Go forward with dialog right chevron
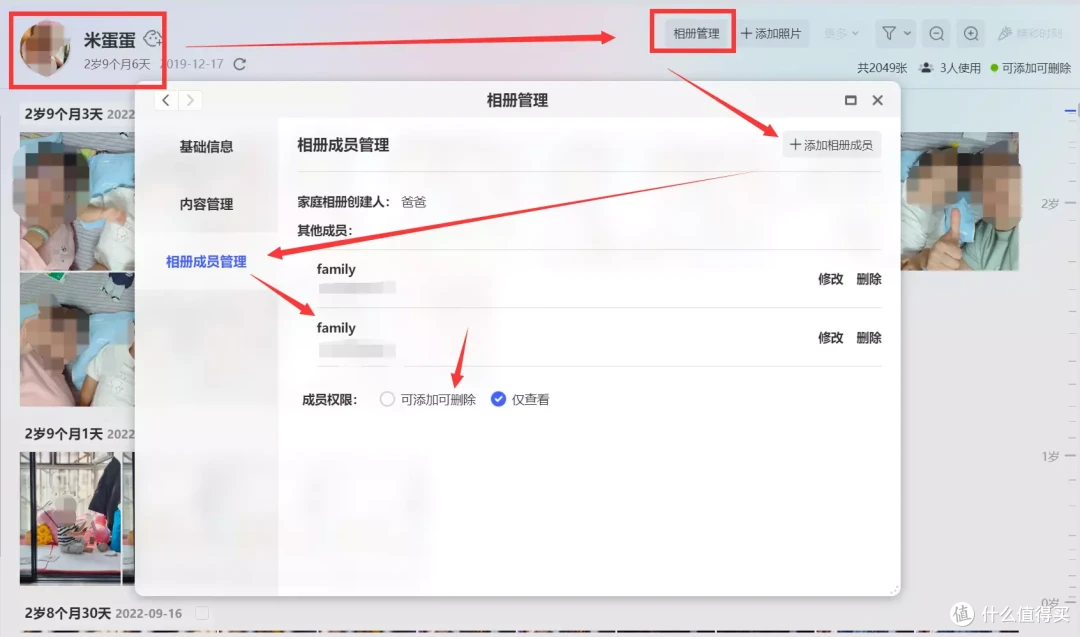Viewport: 1080px width, 637px height. [190, 100]
